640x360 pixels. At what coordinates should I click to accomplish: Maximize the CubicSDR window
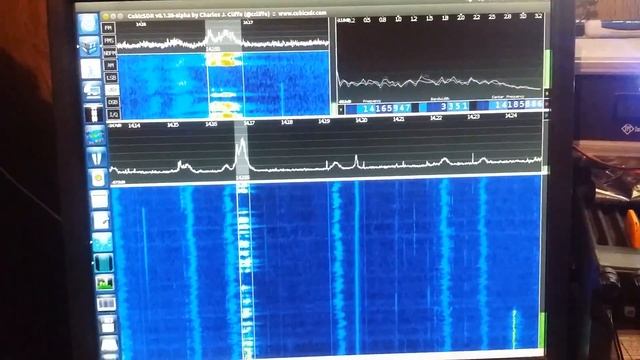pos(120,16)
